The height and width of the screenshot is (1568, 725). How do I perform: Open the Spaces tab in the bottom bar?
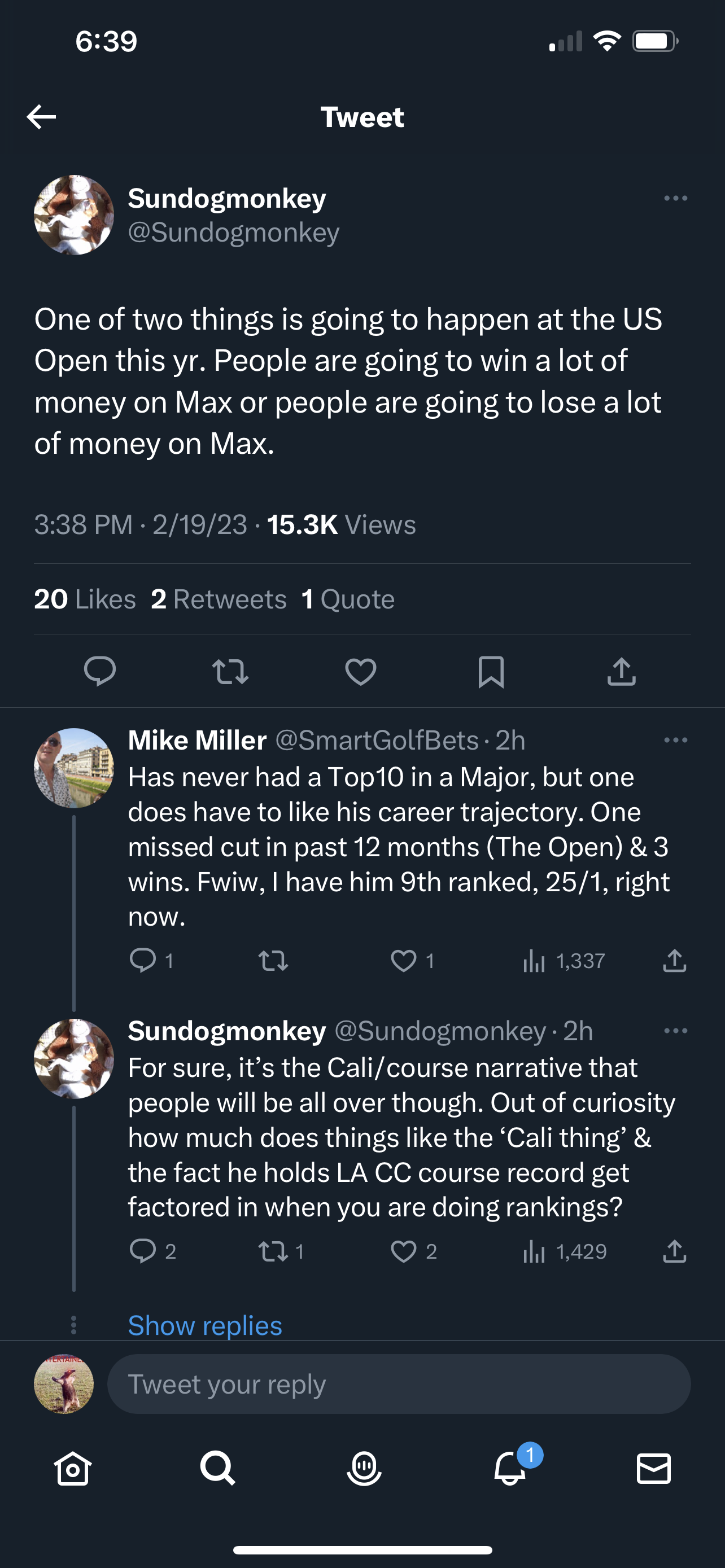click(364, 1468)
